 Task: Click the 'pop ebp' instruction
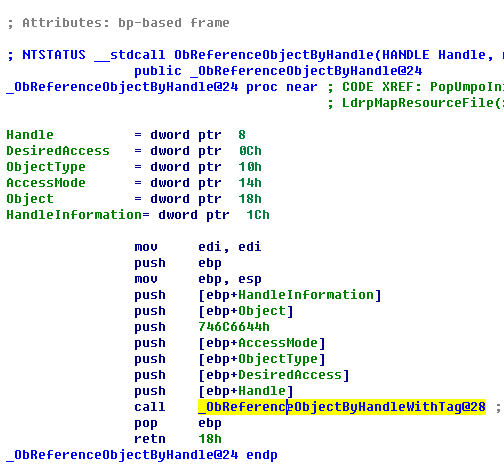pyautogui.click(x=178, y=423)
